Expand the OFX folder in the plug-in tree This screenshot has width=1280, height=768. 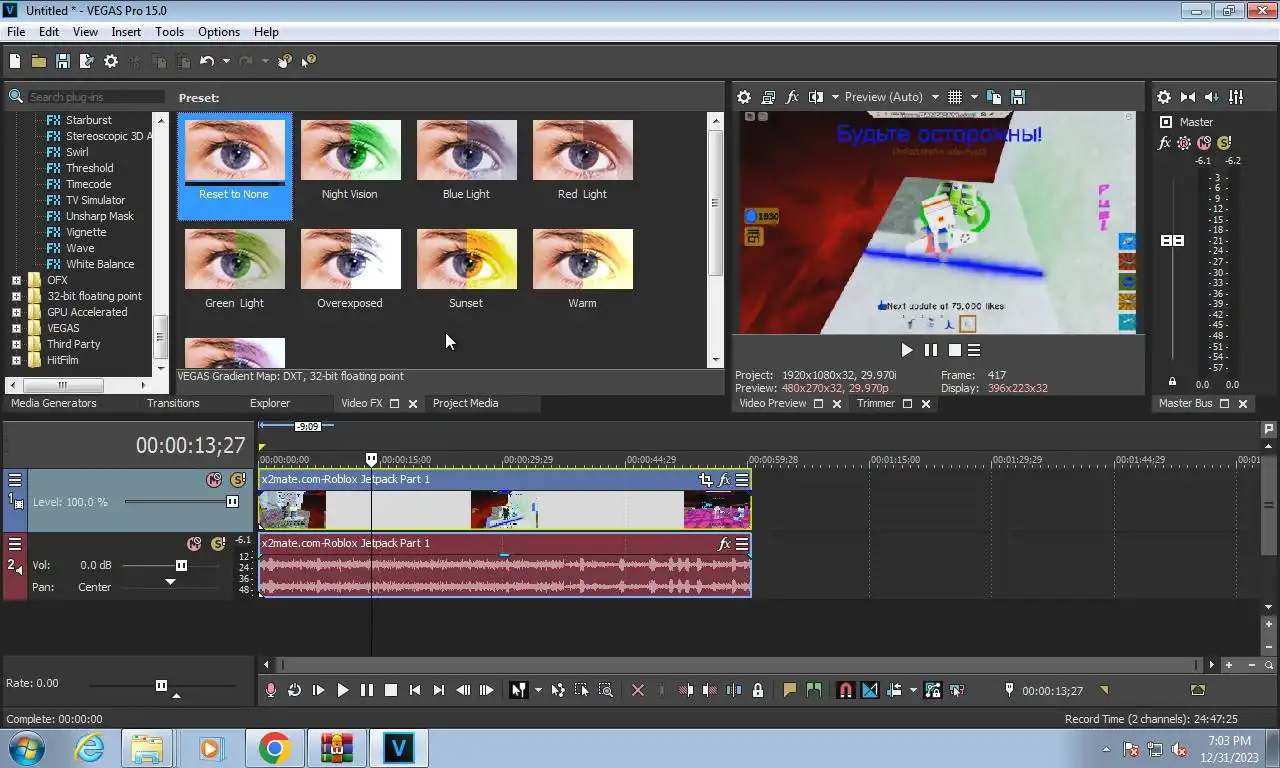pos(16,280)
